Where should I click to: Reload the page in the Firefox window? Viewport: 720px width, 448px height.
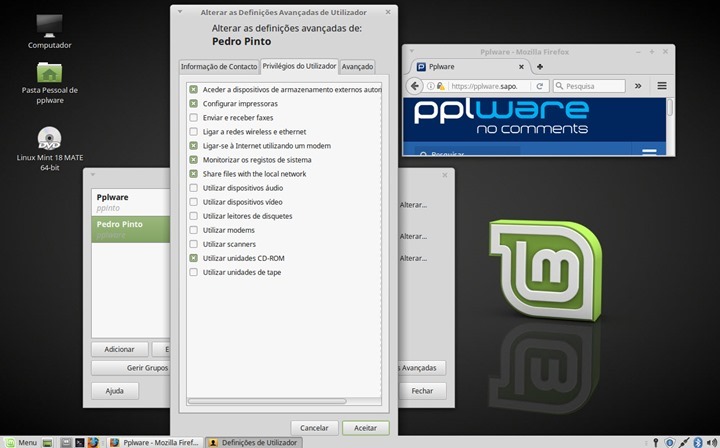[x=540, y=86]
